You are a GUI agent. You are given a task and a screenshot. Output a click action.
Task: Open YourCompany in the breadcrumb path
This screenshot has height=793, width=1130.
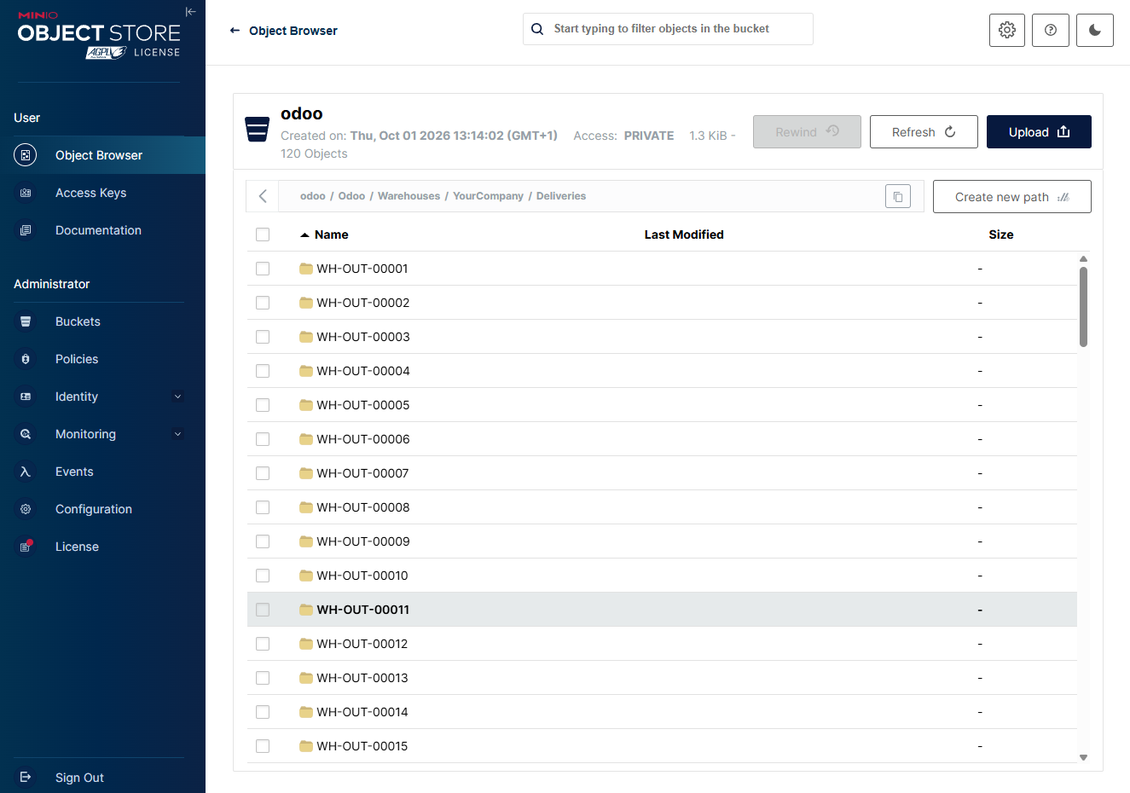coord(488,196)
